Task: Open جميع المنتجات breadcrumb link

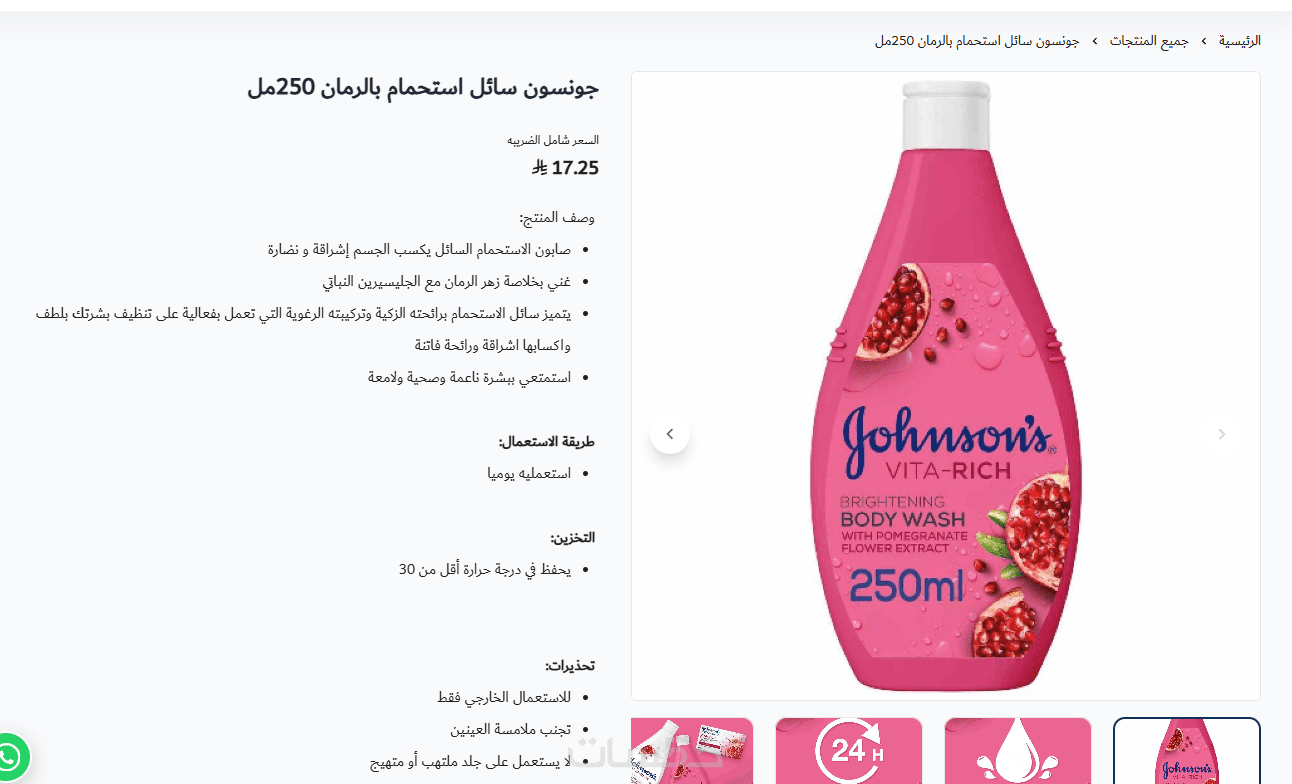Action: point(1149,41)
